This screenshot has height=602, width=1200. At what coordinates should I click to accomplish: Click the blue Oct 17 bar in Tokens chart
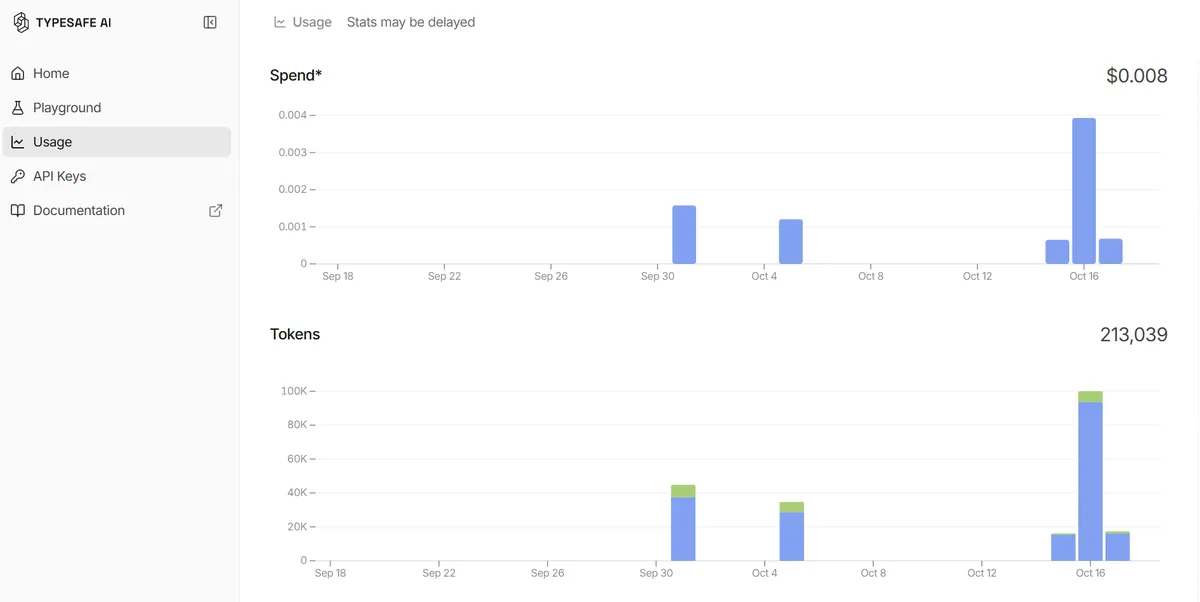(1117, 547)
